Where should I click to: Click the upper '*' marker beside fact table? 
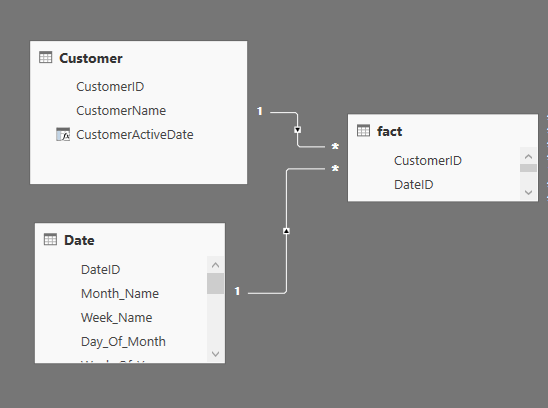(x=335, y=147)
